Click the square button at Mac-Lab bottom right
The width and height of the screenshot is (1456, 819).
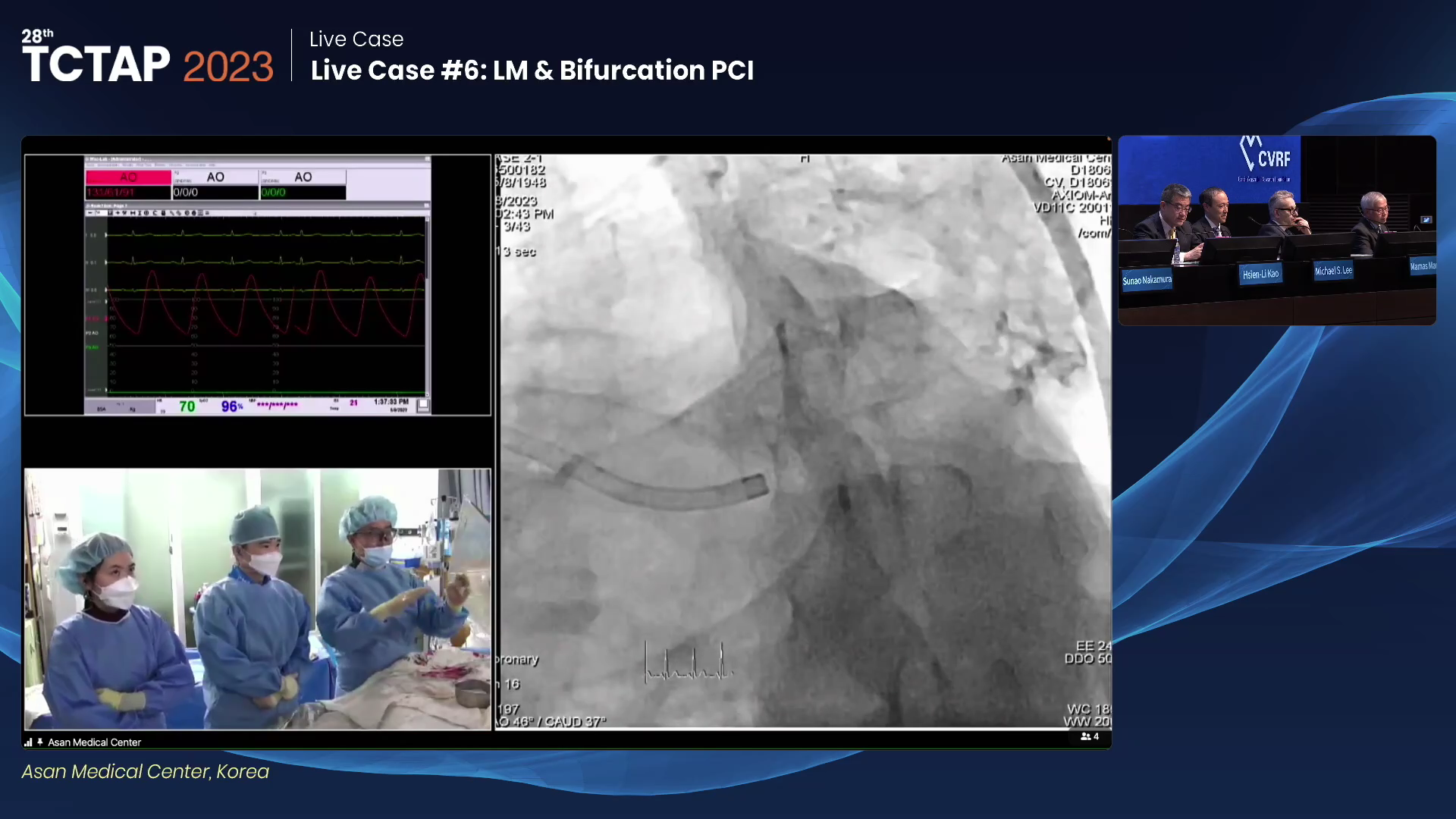[x=423, y=406]
